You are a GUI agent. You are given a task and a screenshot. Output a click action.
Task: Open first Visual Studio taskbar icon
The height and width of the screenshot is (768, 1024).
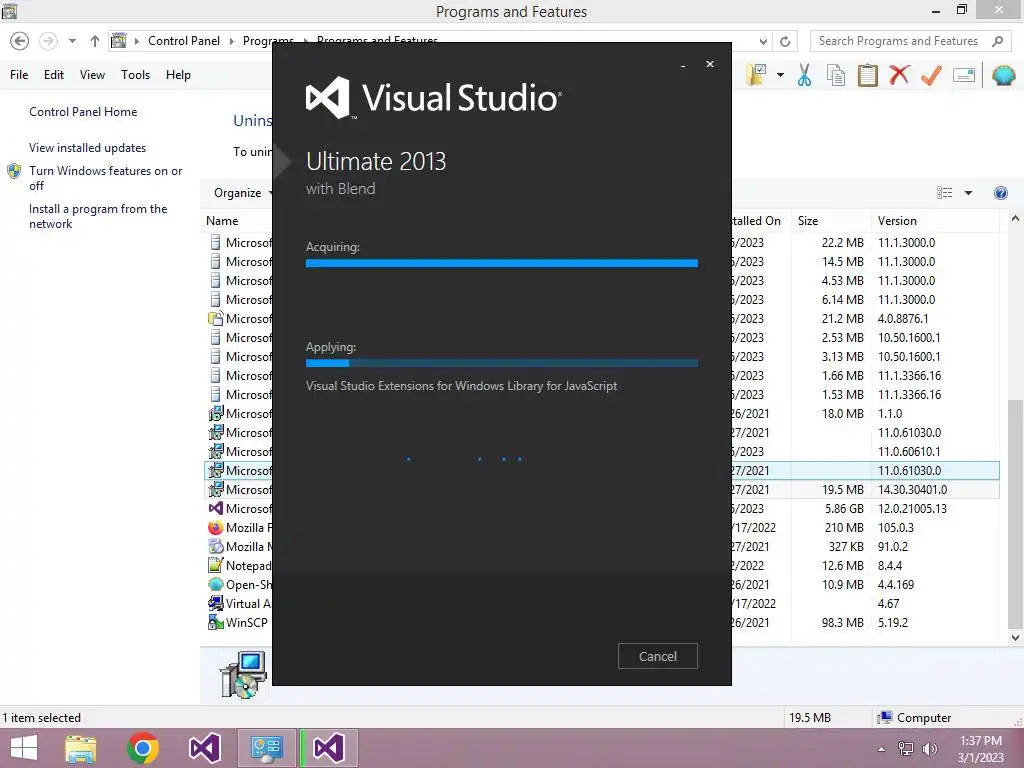pos(204,748)
